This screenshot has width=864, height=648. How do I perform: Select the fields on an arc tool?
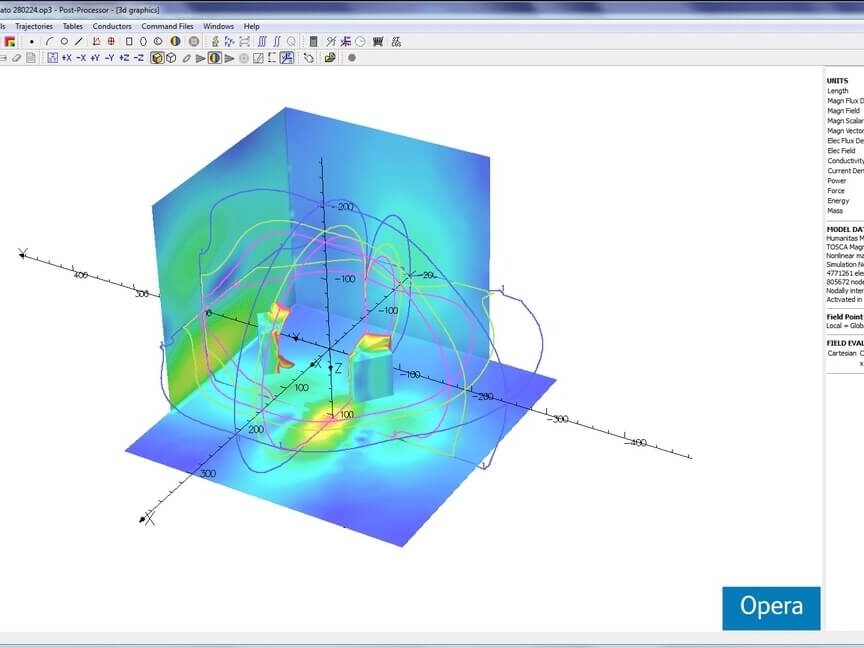pyautogui.click(x=48, y=42)
